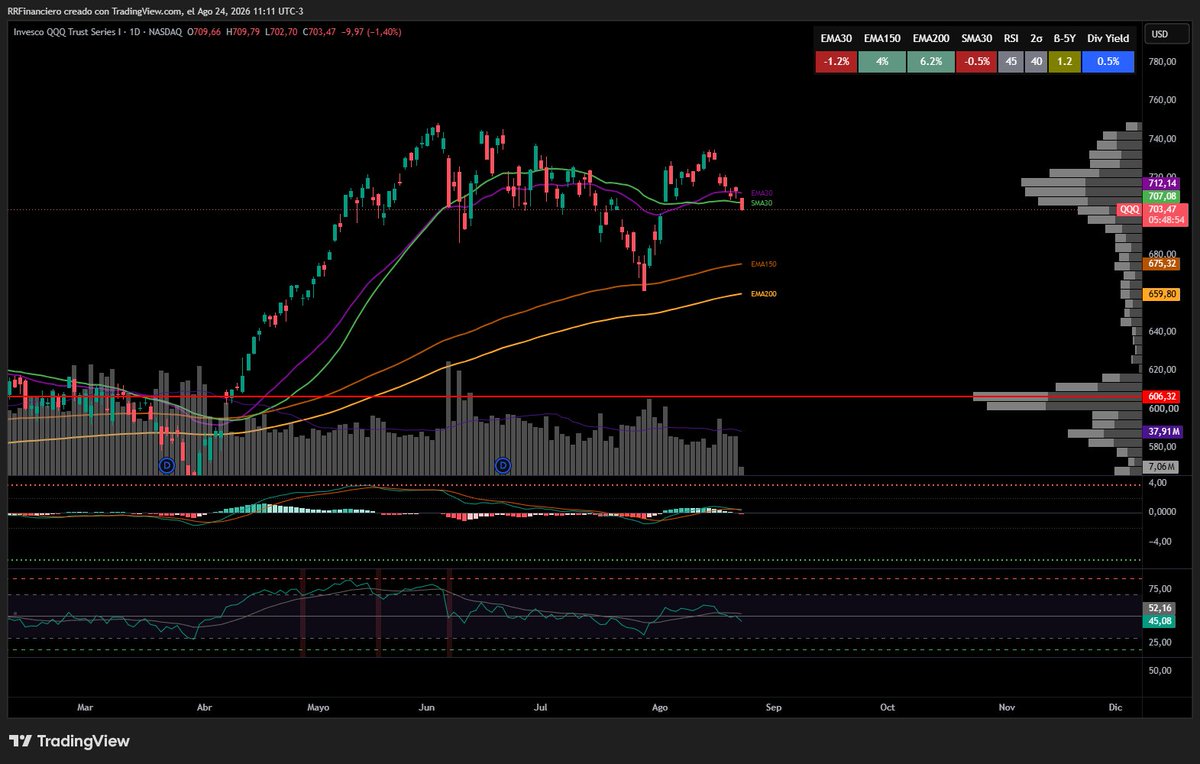Click the Mayo label on time axis

point(318,707)
